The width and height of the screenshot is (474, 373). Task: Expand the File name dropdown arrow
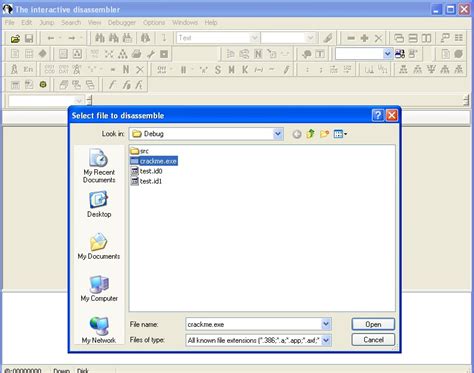pyautogui.click(x=326, y=324)
